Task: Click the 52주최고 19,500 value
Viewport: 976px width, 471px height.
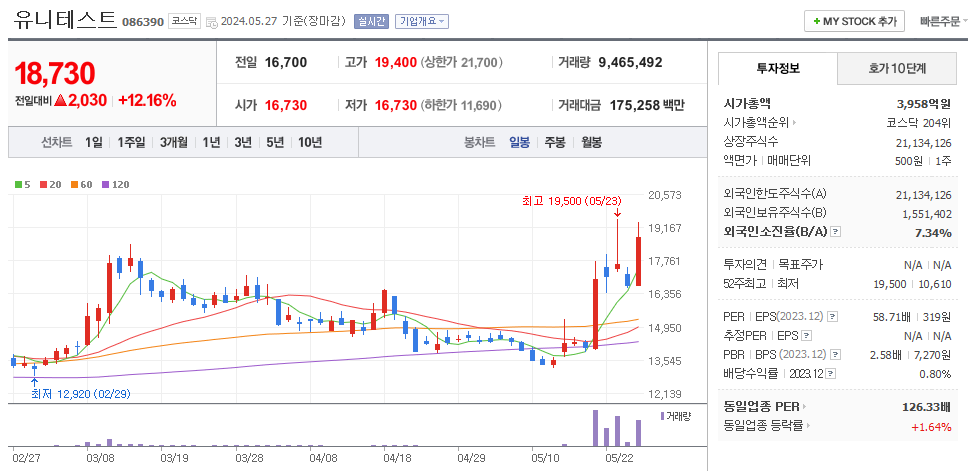Action: 890,284
